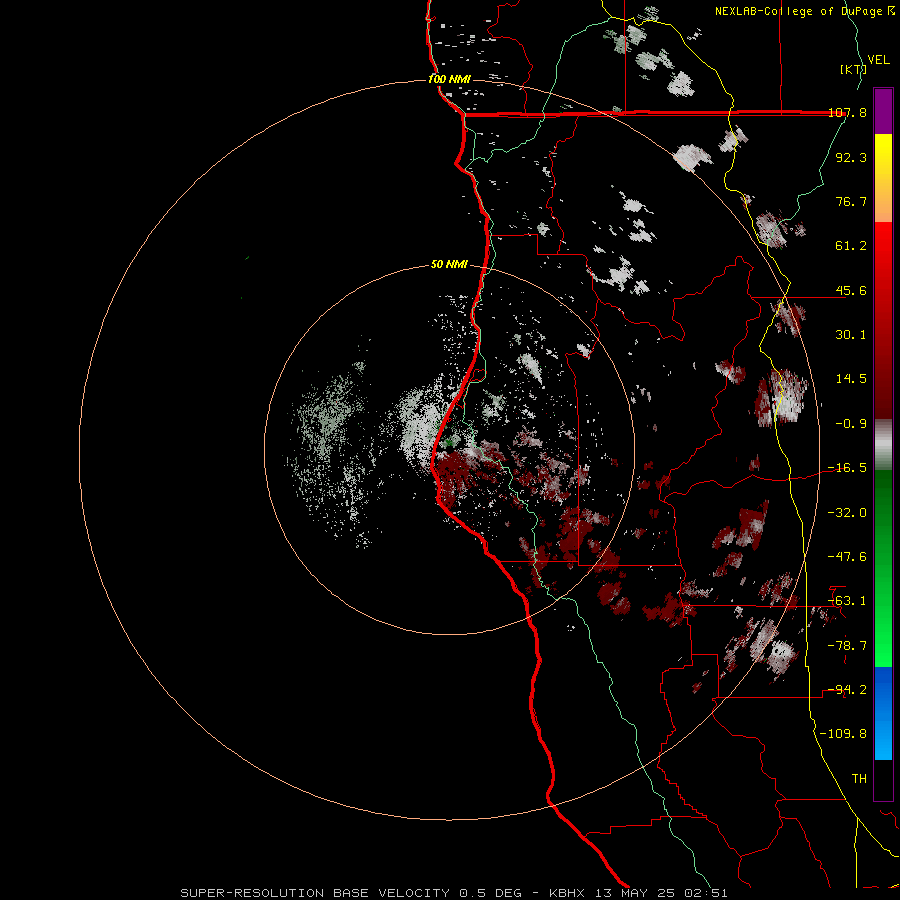Click the 50 NMI range ring label
900x900 pixels.
click(449, 265)
